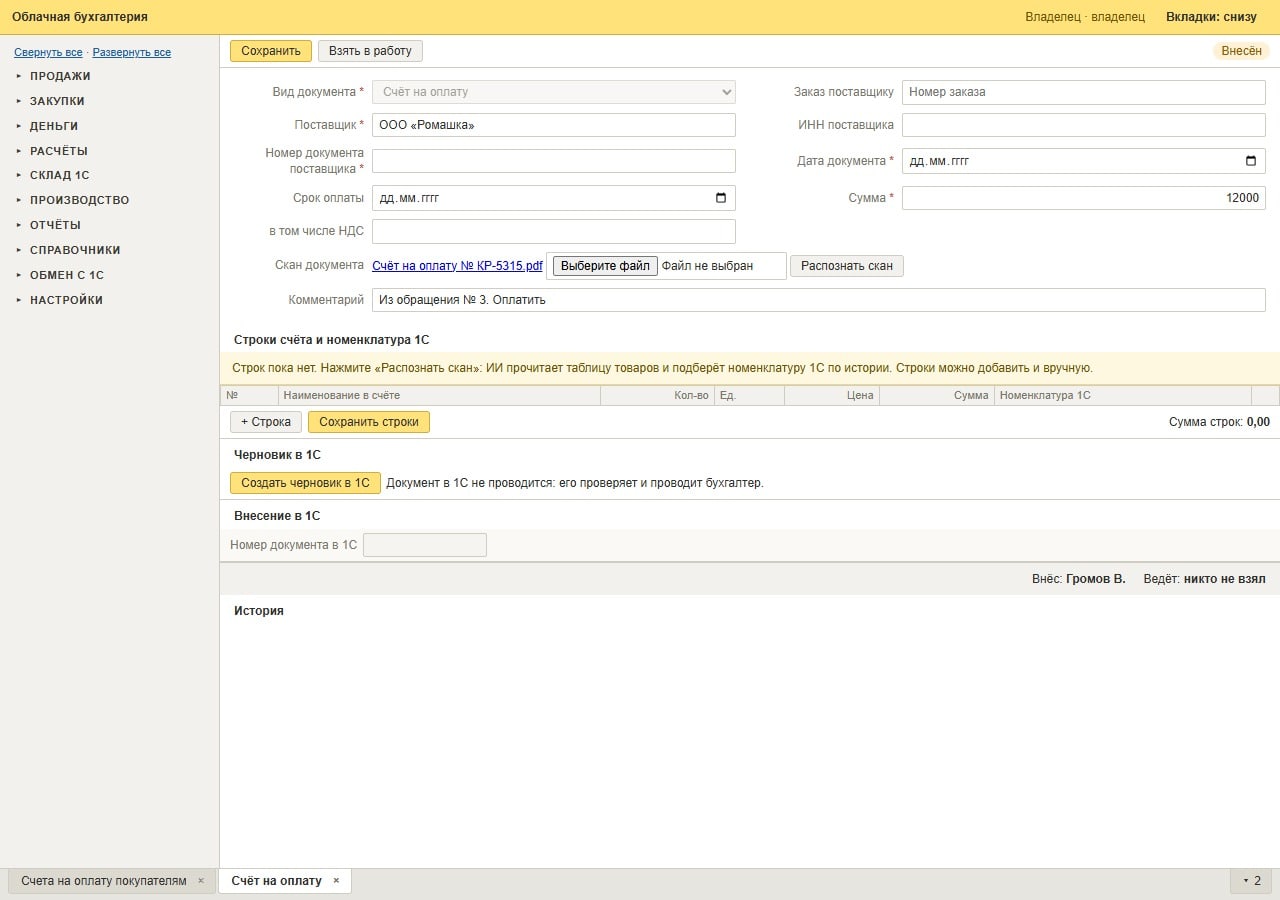The image size is (1280, 900).
Task: Expand the СКЛАД 1С section
Action: [59, 175]
